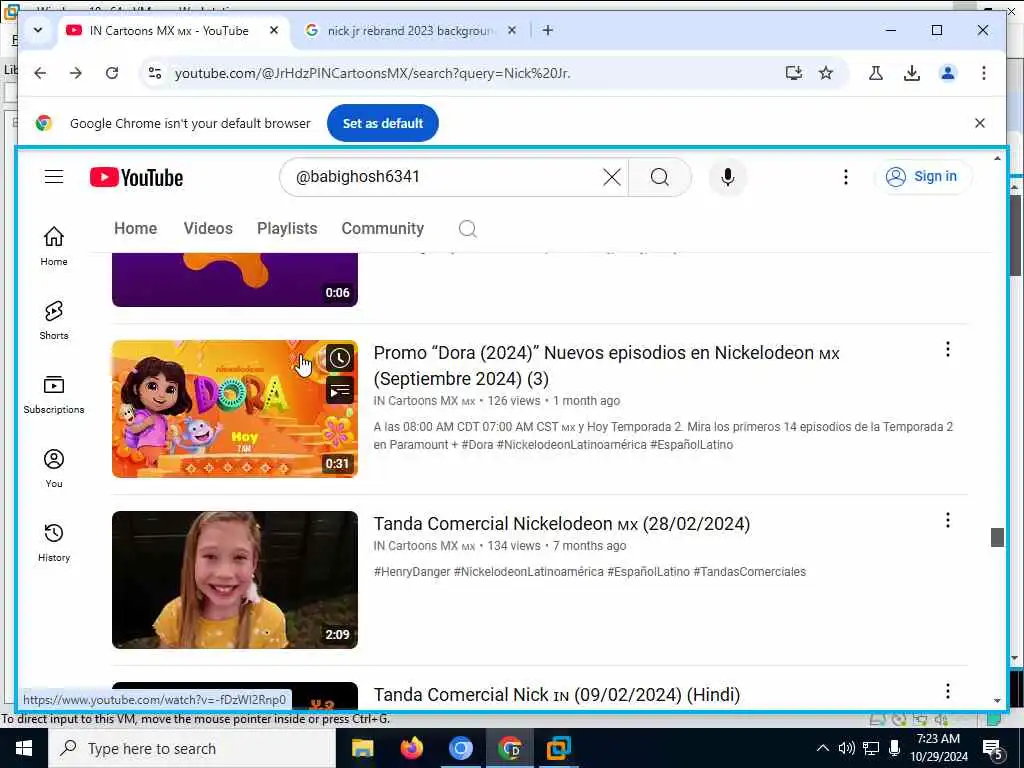Switch to the channel Playlists tab
This screenshot has width=1024, height=768.
point(287,229)
